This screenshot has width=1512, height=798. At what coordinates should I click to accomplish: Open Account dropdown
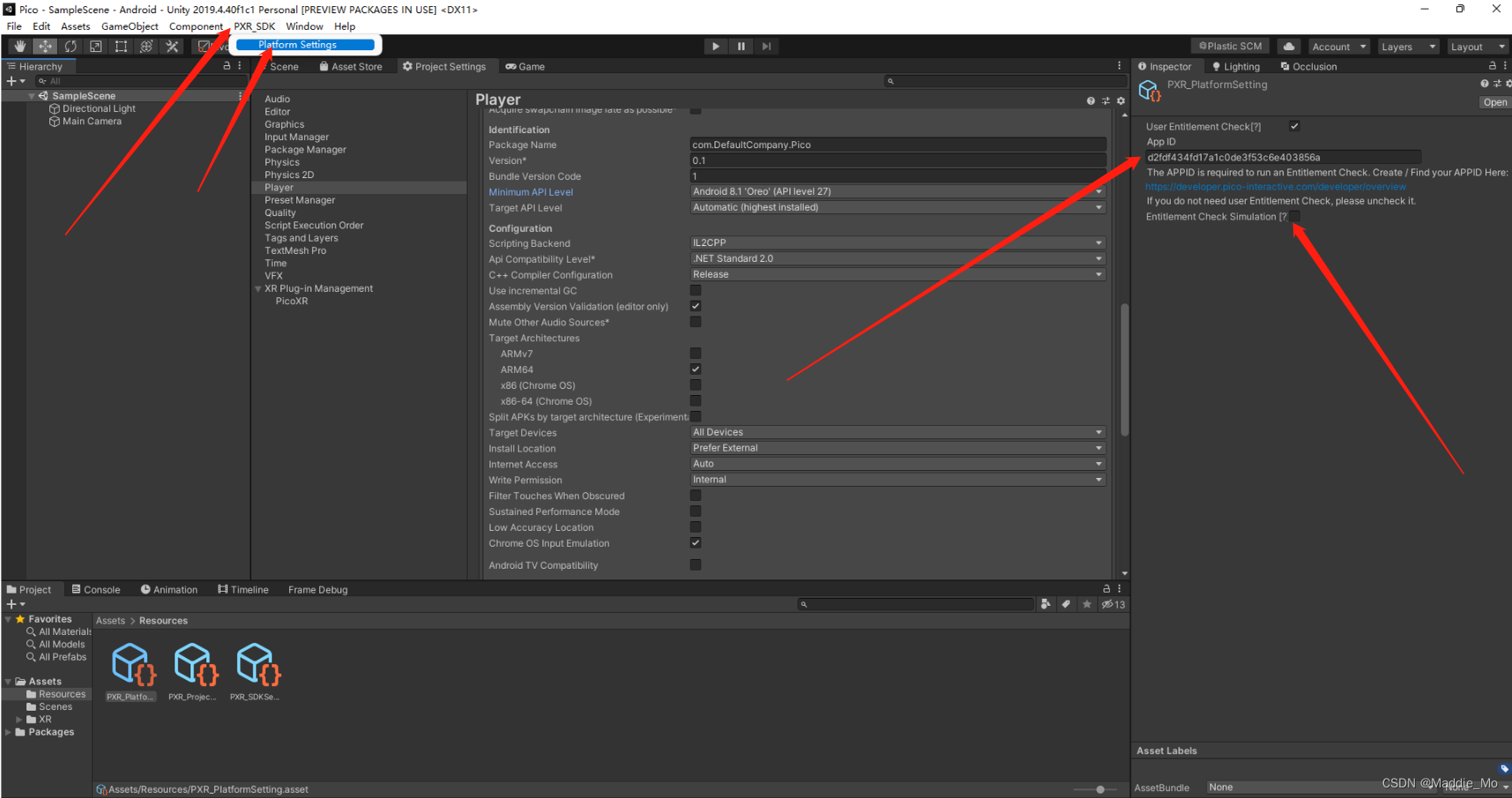1338,47
